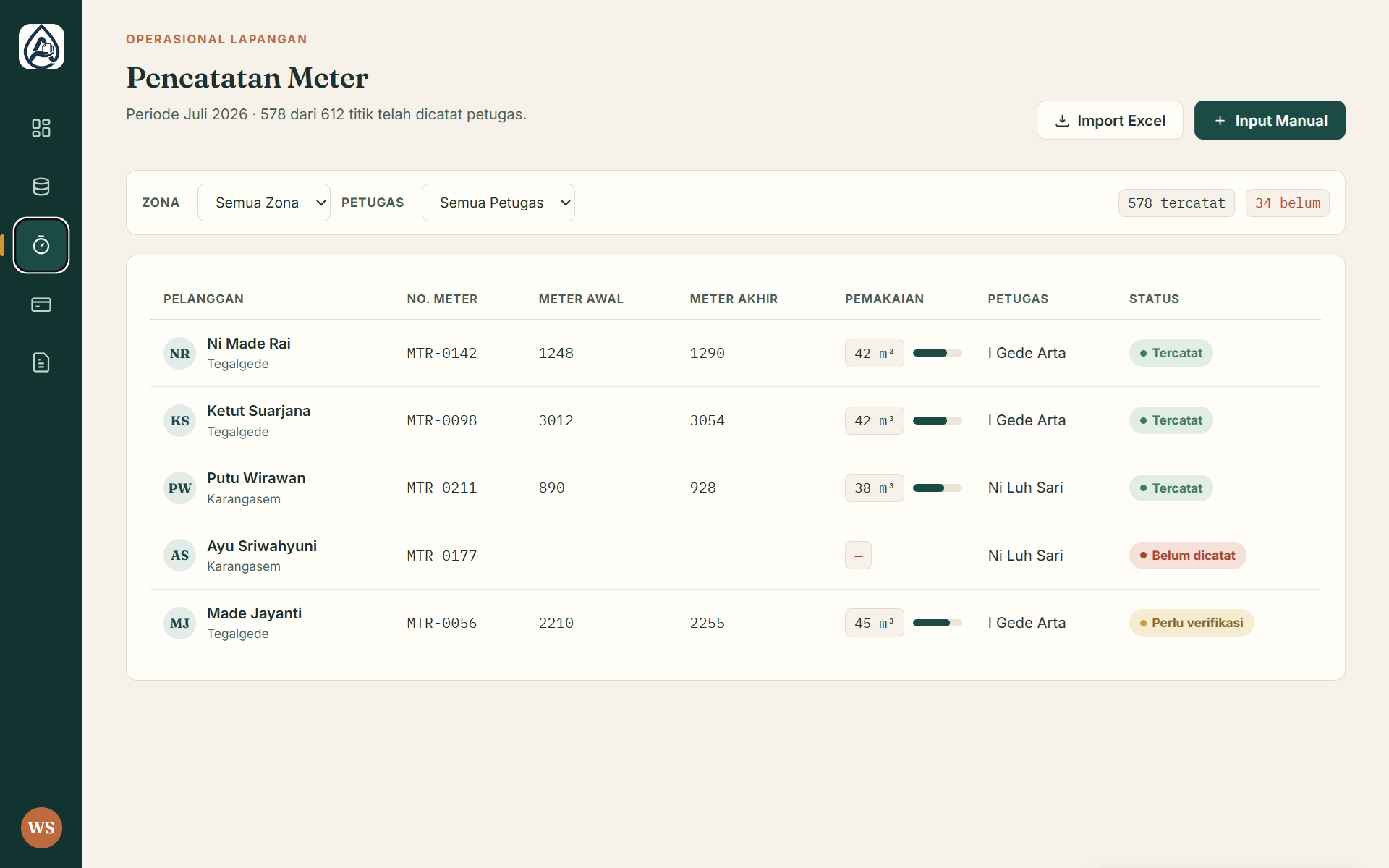The height and width of the screenshot is (868, 1389).
Task: Click the 45 m³ usage chip
Action: [874, 623]
